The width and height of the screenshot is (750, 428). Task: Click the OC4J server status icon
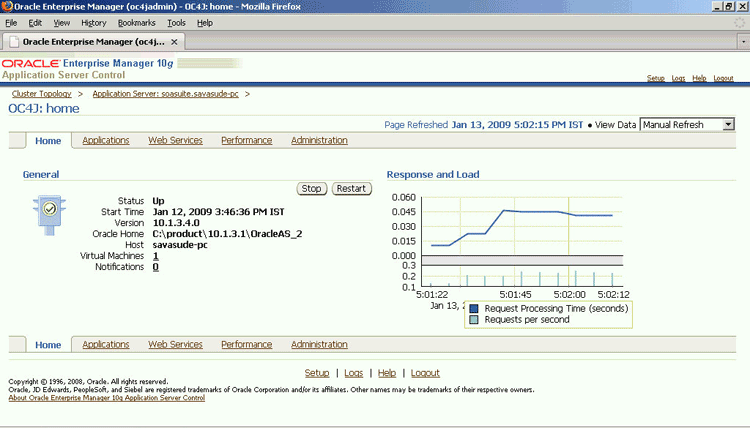[49, 215]
